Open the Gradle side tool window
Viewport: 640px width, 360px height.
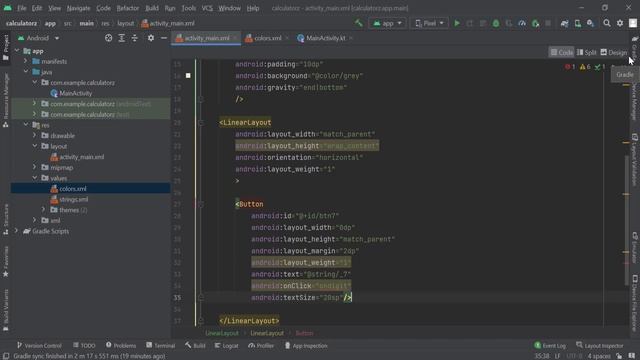(x=635, y=48)
